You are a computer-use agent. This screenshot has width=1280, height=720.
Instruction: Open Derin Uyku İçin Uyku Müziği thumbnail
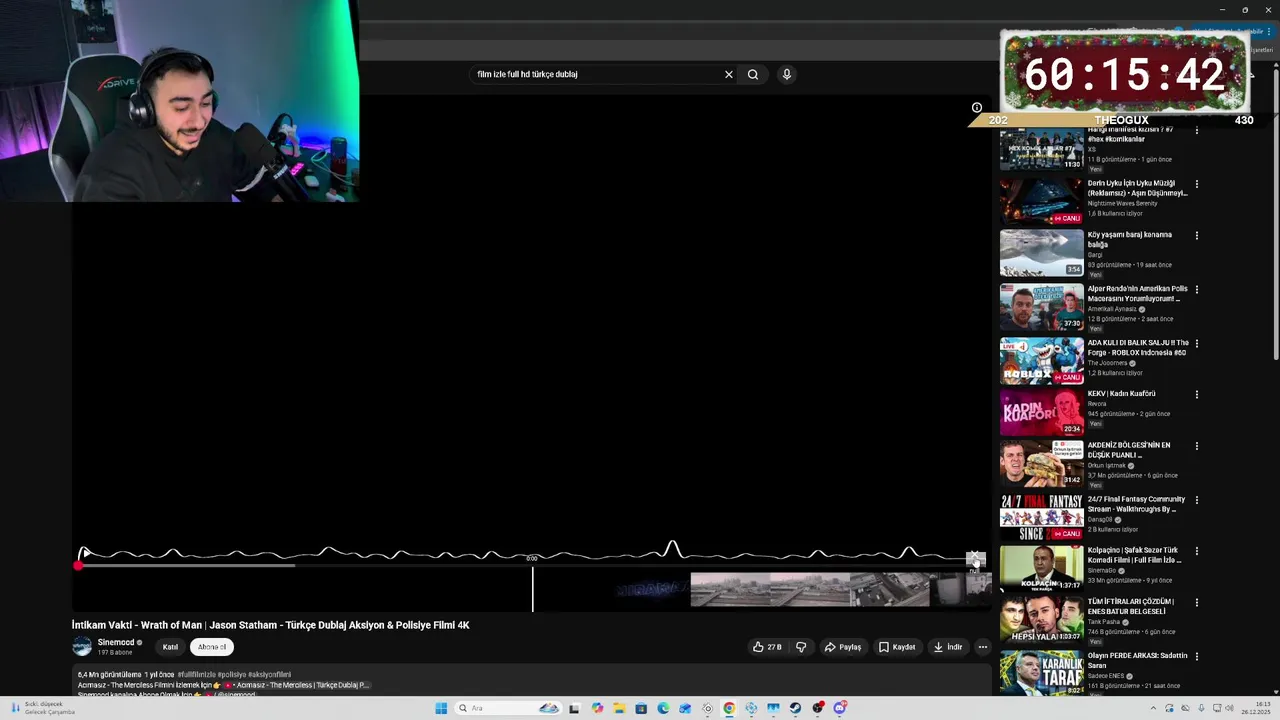point(1041,201)
